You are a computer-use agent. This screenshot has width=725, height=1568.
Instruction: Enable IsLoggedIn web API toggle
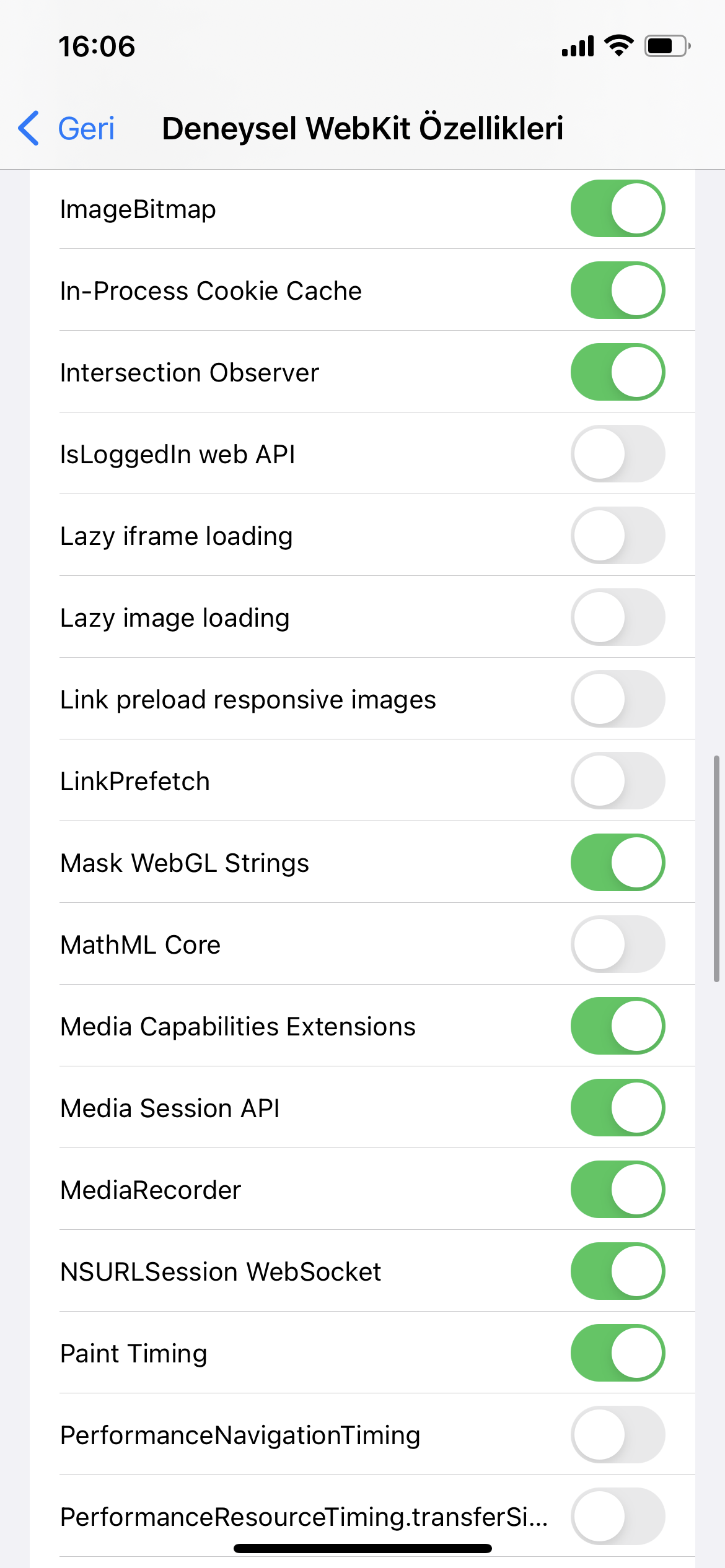(x=617, y=454)
